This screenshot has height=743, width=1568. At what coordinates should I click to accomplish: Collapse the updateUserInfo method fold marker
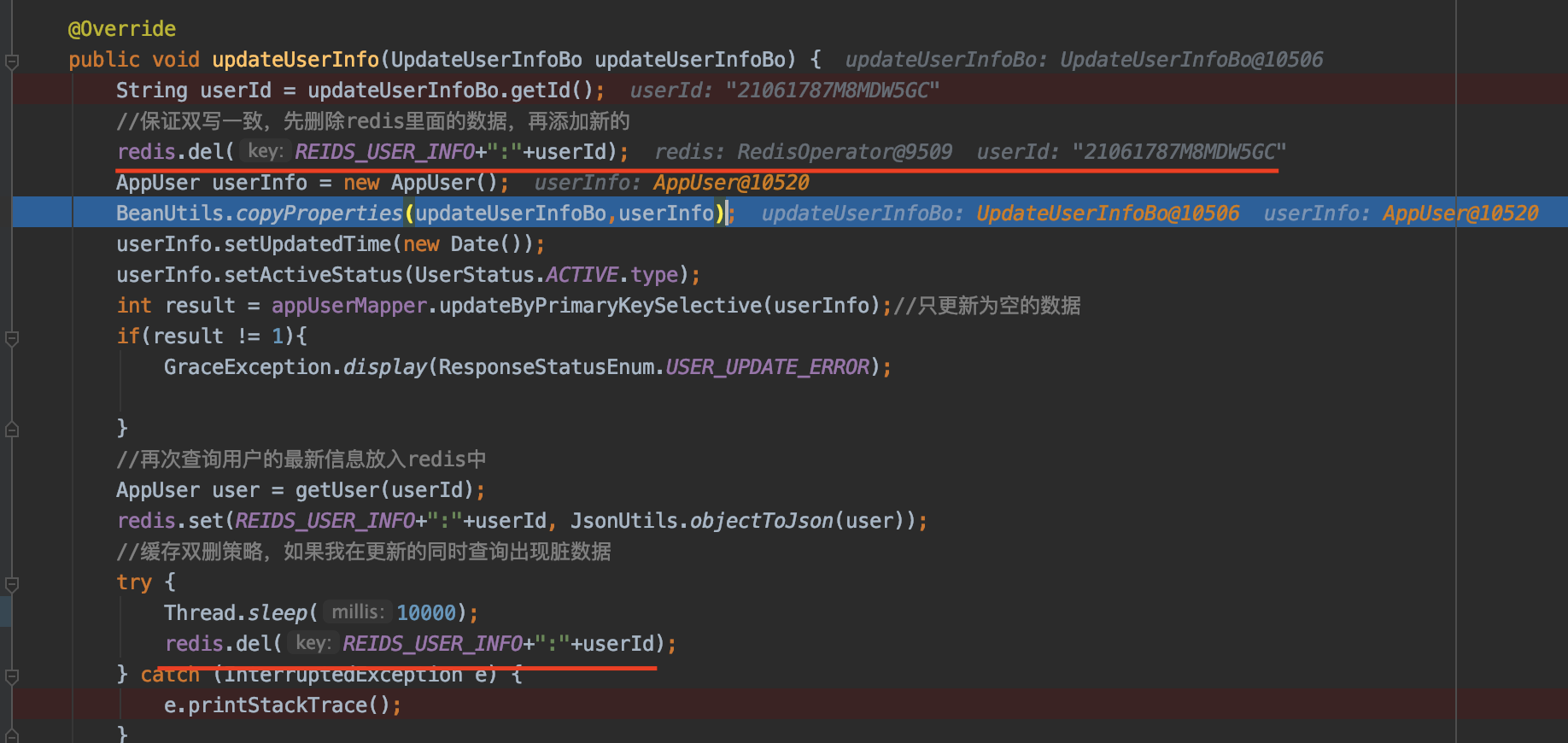point(12,61)
